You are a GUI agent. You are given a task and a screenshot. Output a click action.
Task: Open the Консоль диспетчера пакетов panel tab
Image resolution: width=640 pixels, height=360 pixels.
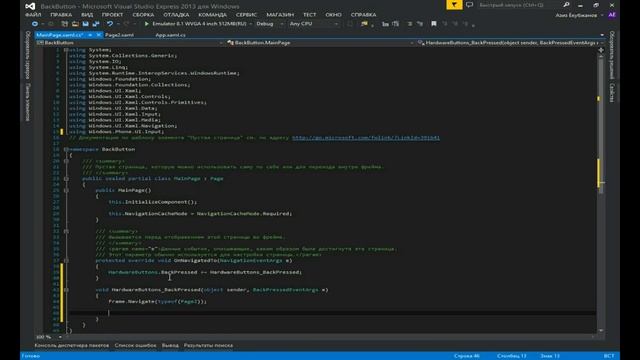click(72, 345)
